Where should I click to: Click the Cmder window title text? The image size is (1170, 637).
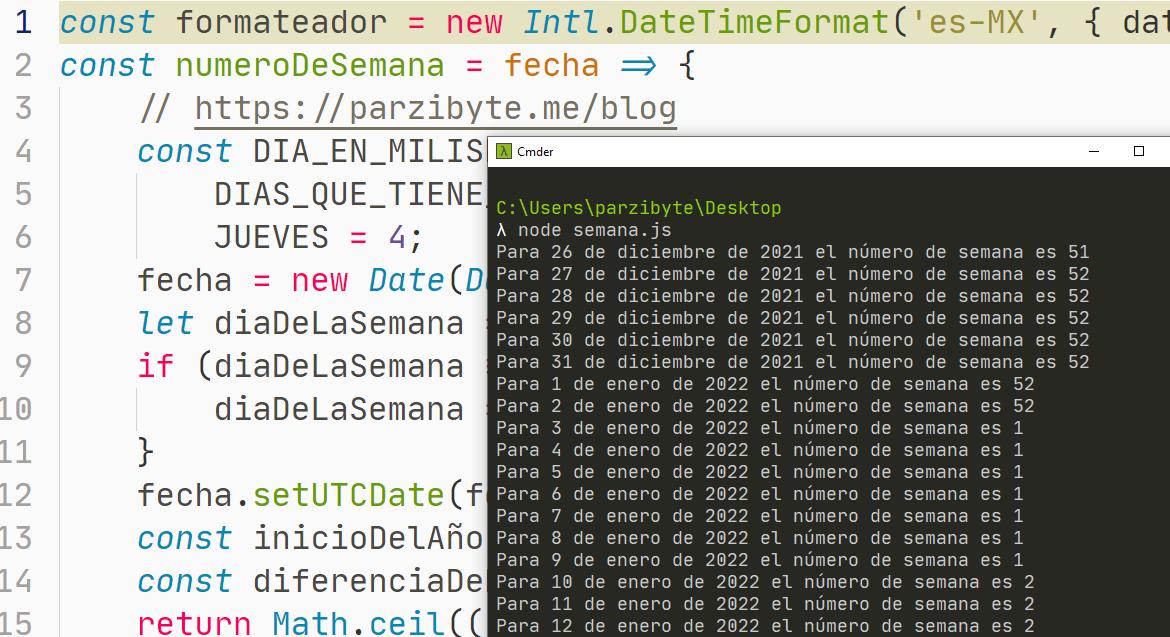coord(535,151)
